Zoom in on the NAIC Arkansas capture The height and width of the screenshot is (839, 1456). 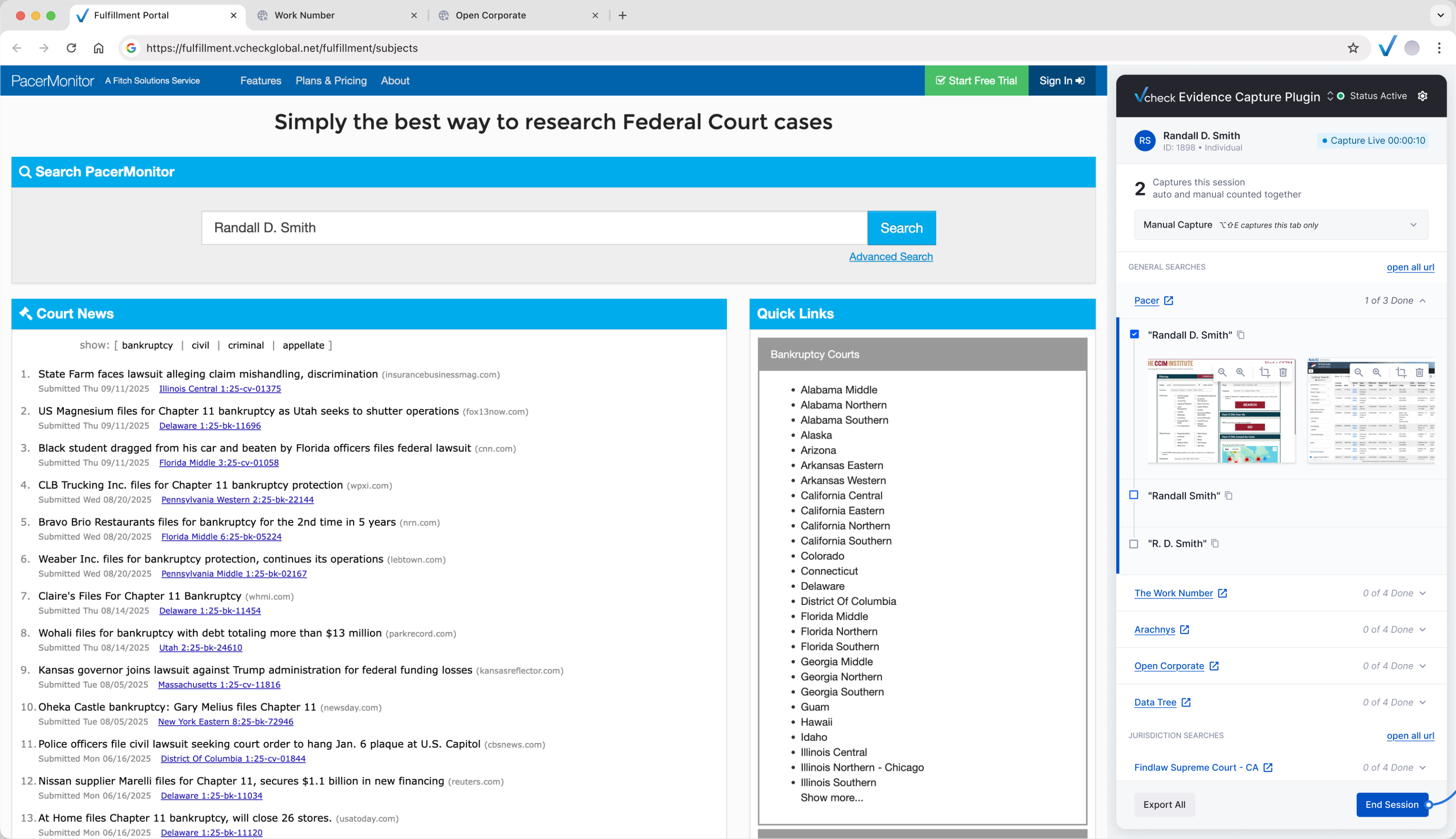tap(1377, 372)
